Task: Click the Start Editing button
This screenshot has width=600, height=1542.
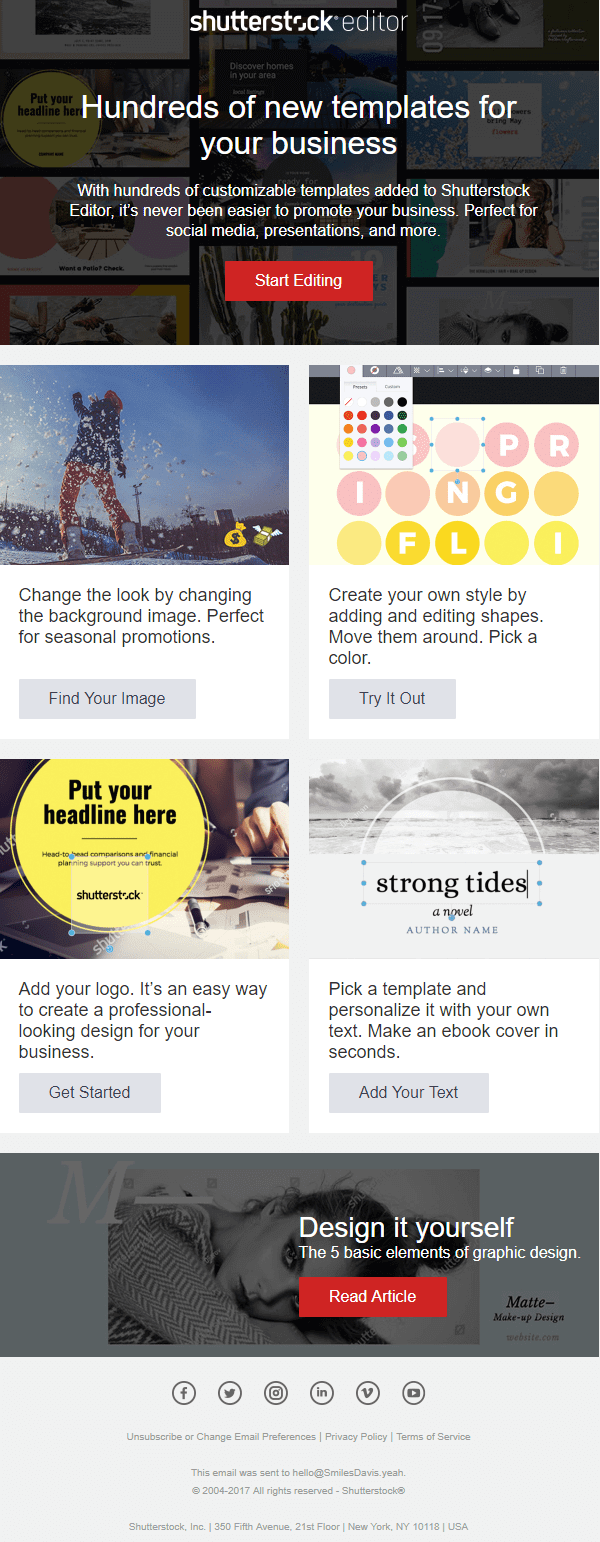Action: 299,281
